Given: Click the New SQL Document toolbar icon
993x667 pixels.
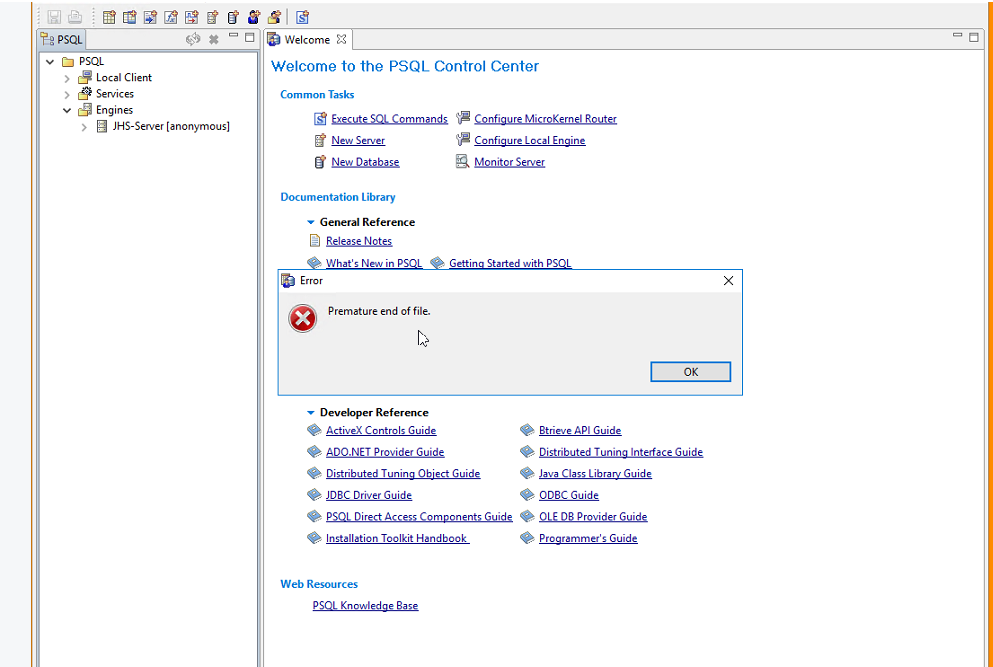Looking at the screenshot, I should [x=303, y=17].
